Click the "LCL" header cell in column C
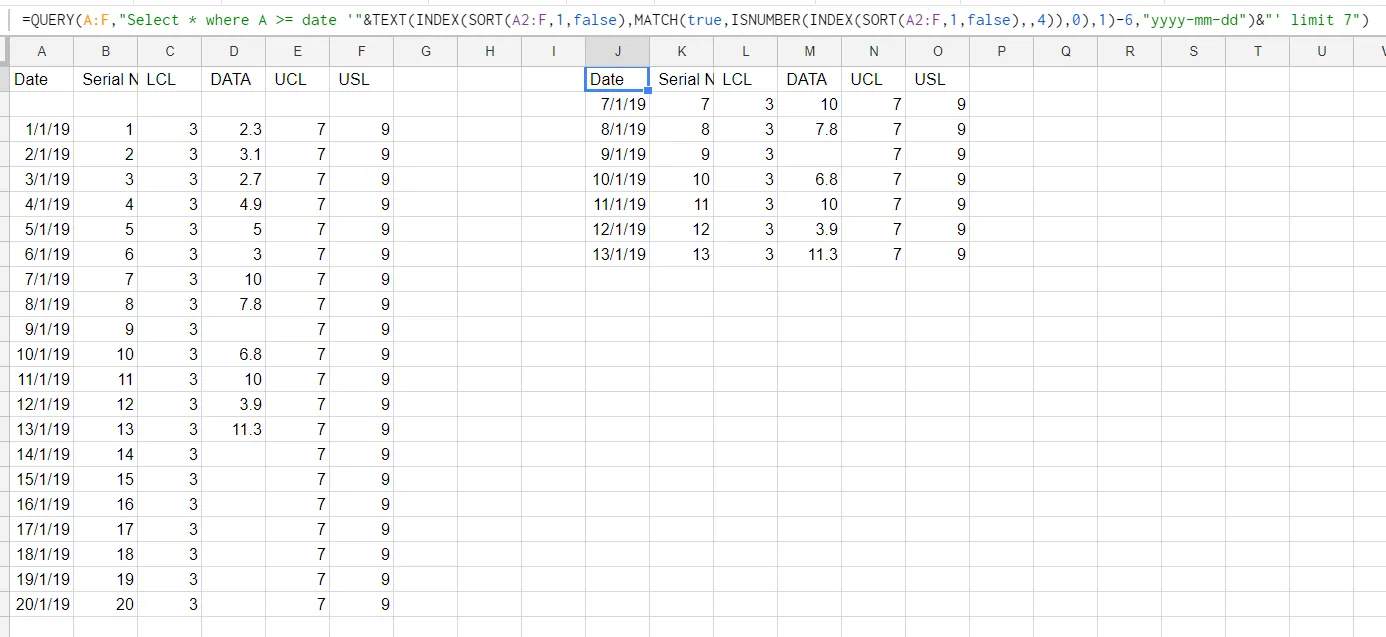Image resolution: width=1386 pixels, height=637 pixels. (170, 79)
